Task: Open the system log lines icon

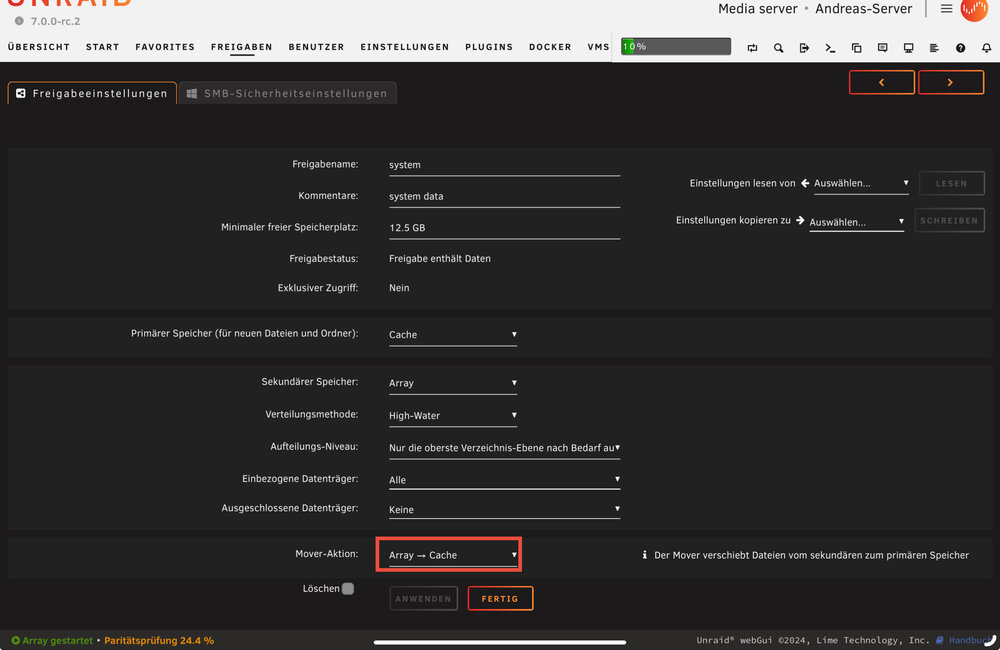Action: point(934,48)
